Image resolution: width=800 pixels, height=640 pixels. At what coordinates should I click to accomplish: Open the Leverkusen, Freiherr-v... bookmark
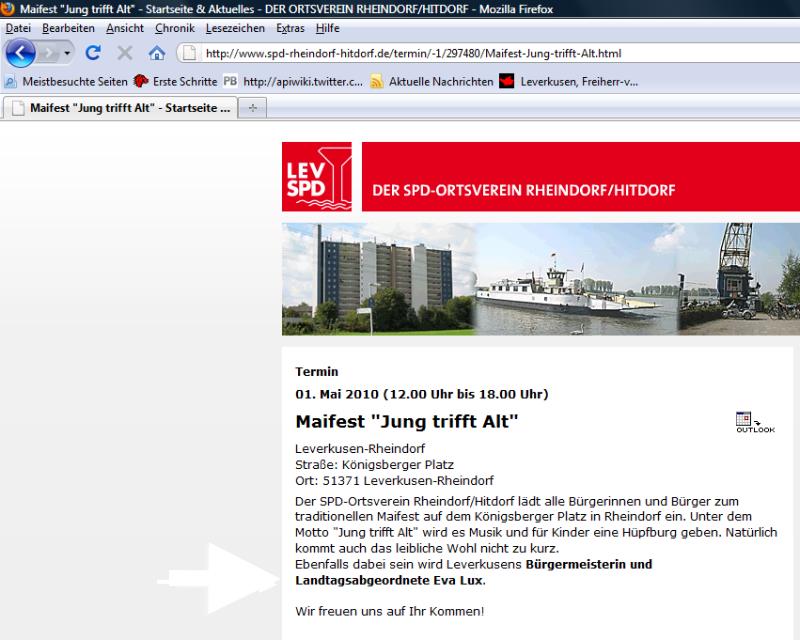(x=568, y=81)
